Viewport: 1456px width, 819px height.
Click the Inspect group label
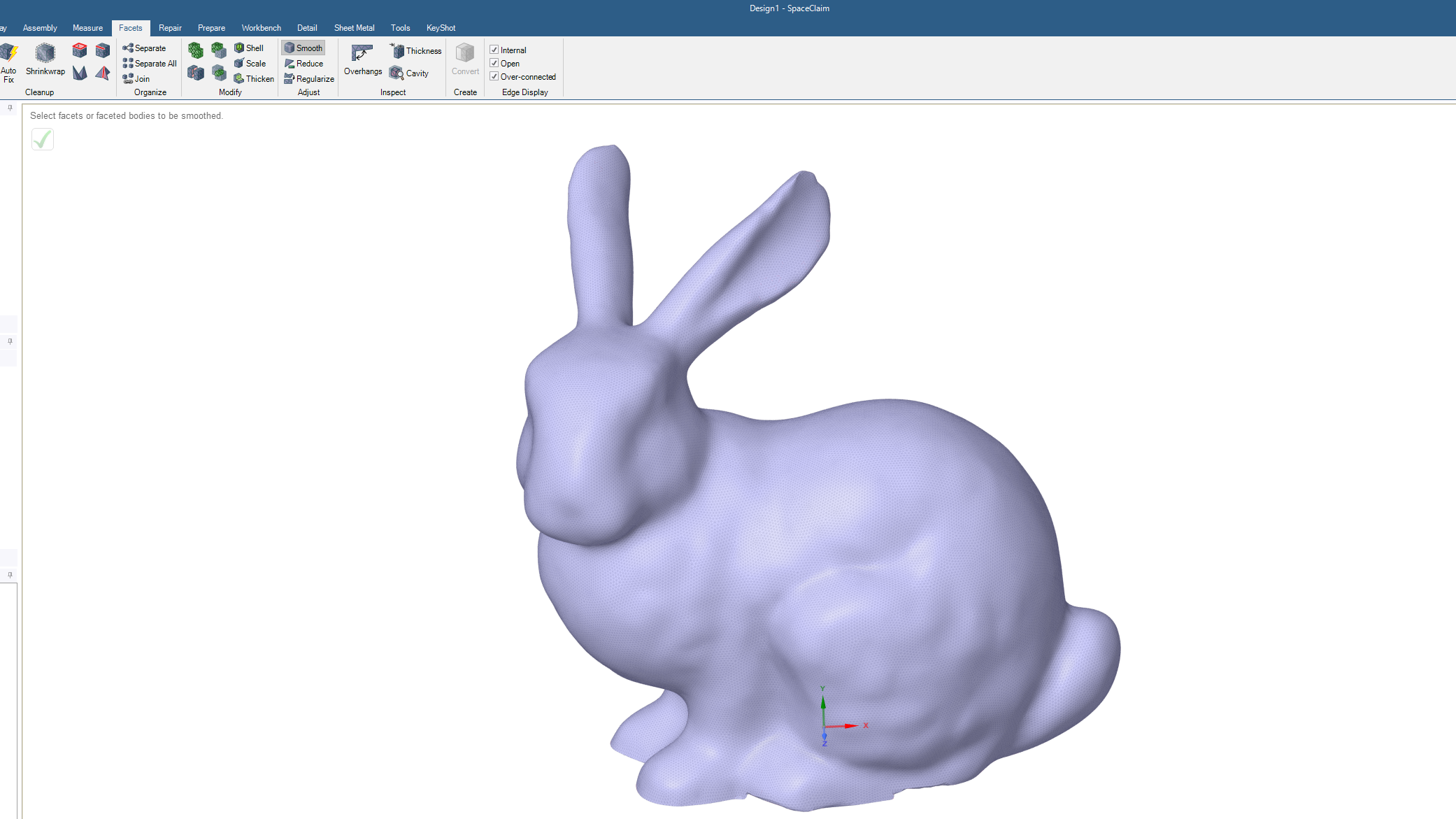click(393, 92)
